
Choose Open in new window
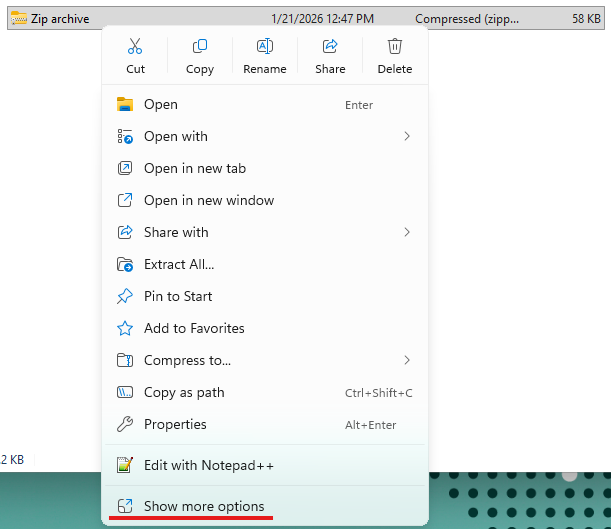click(x=208, y=200)
